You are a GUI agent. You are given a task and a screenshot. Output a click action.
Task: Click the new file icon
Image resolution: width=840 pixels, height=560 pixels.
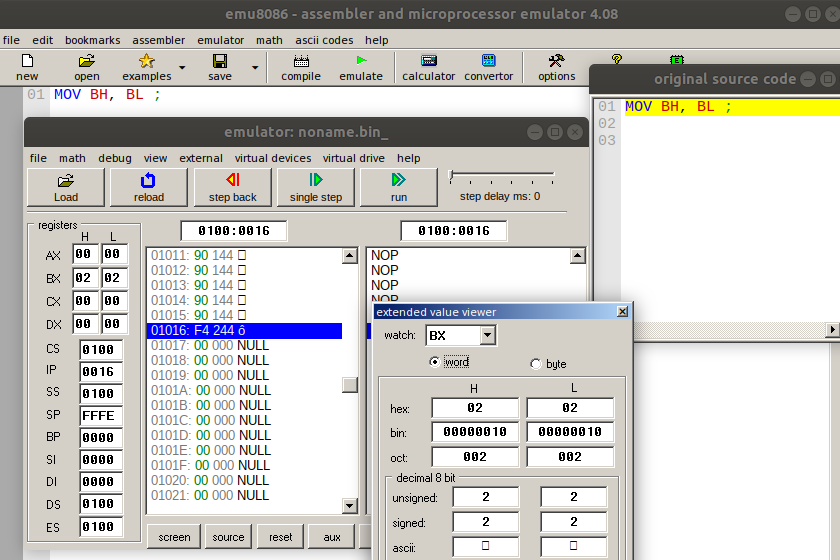click(x=27, y=61)
